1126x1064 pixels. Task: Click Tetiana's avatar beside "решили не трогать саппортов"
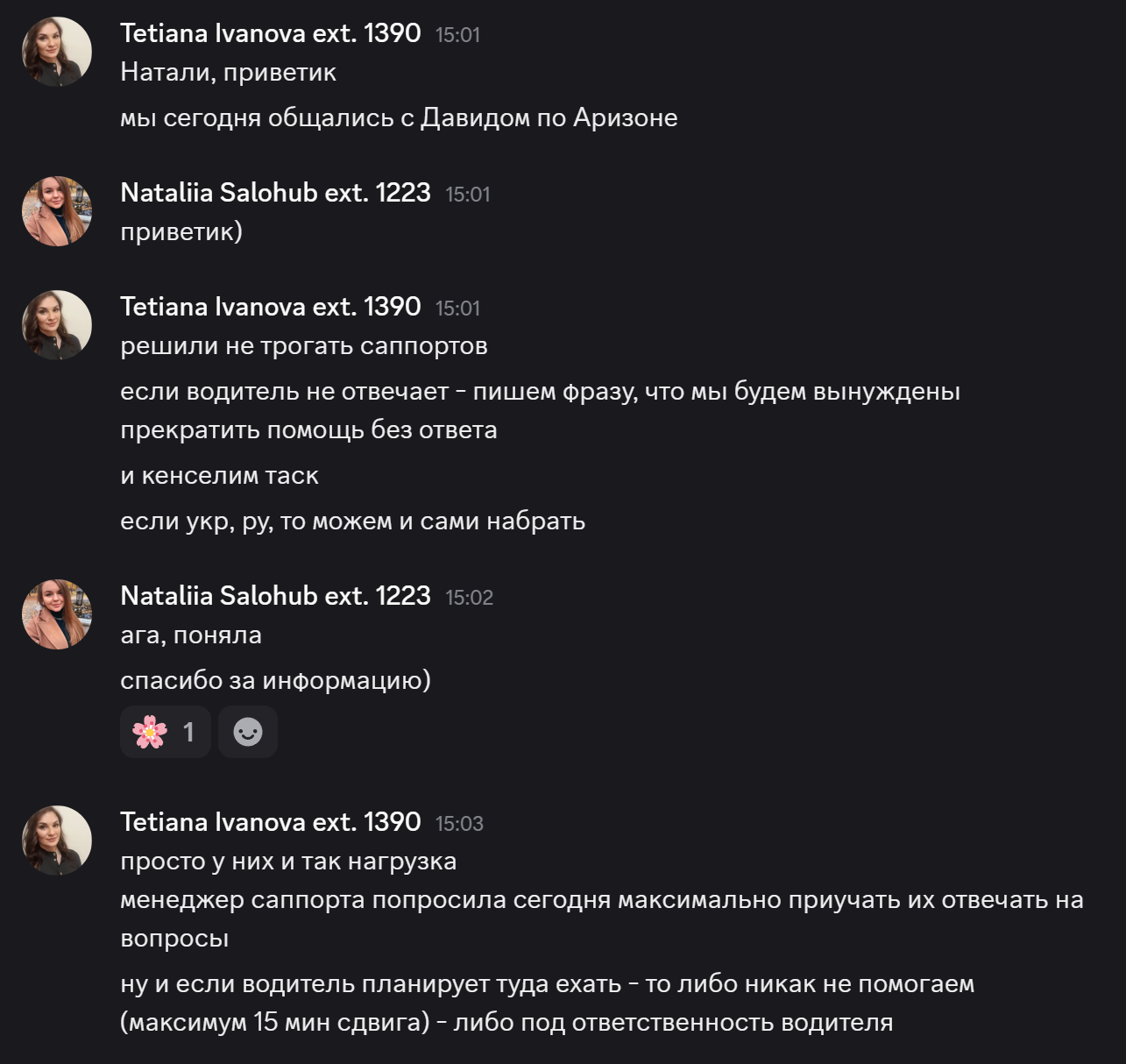pyautogui.click(x=57, y=325)
